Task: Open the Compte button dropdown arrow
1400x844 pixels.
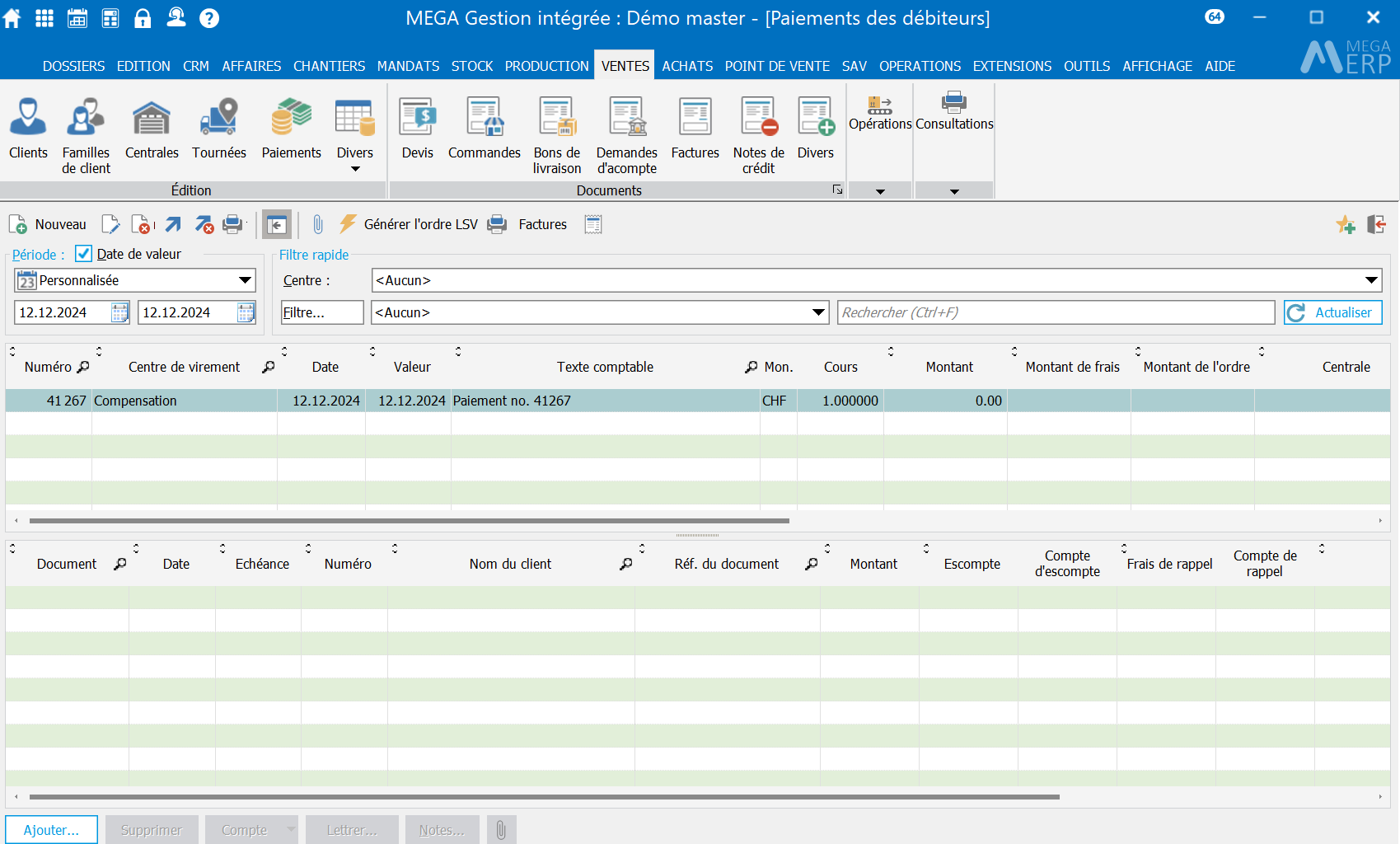Action: coord(291,829)
